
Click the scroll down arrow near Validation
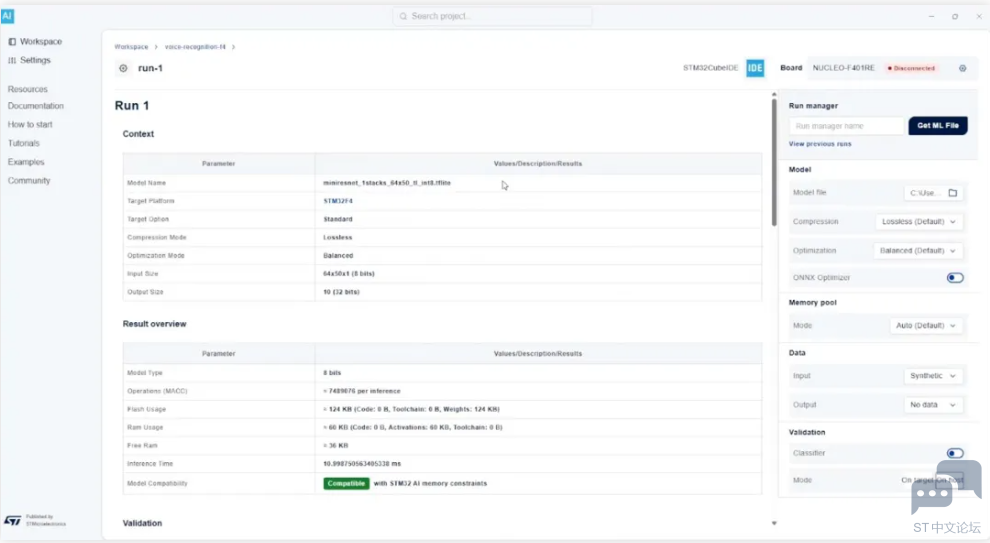point(774,523)
